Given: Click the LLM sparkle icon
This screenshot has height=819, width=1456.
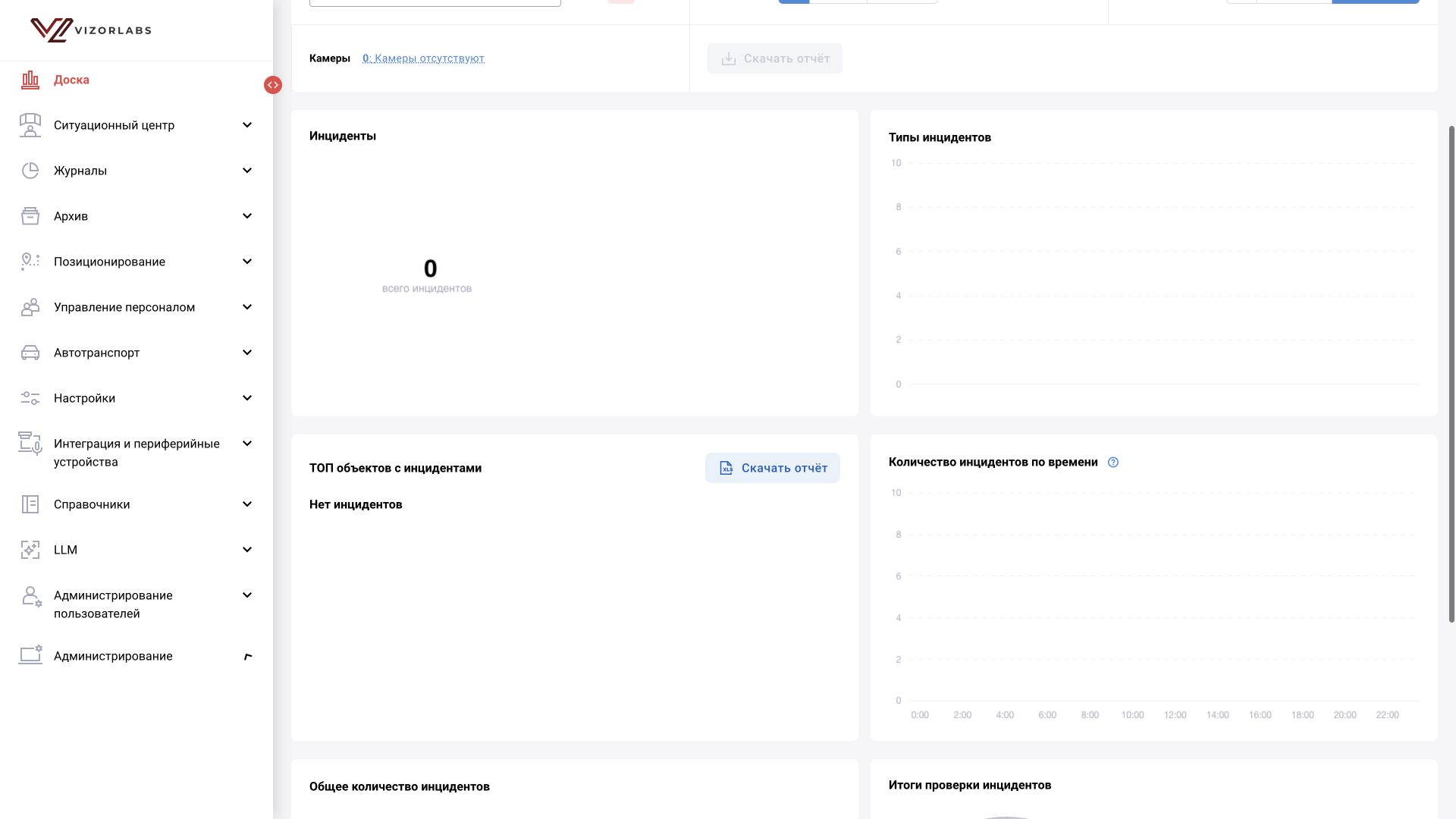Looking at the screenshot, I should (30, 550).
